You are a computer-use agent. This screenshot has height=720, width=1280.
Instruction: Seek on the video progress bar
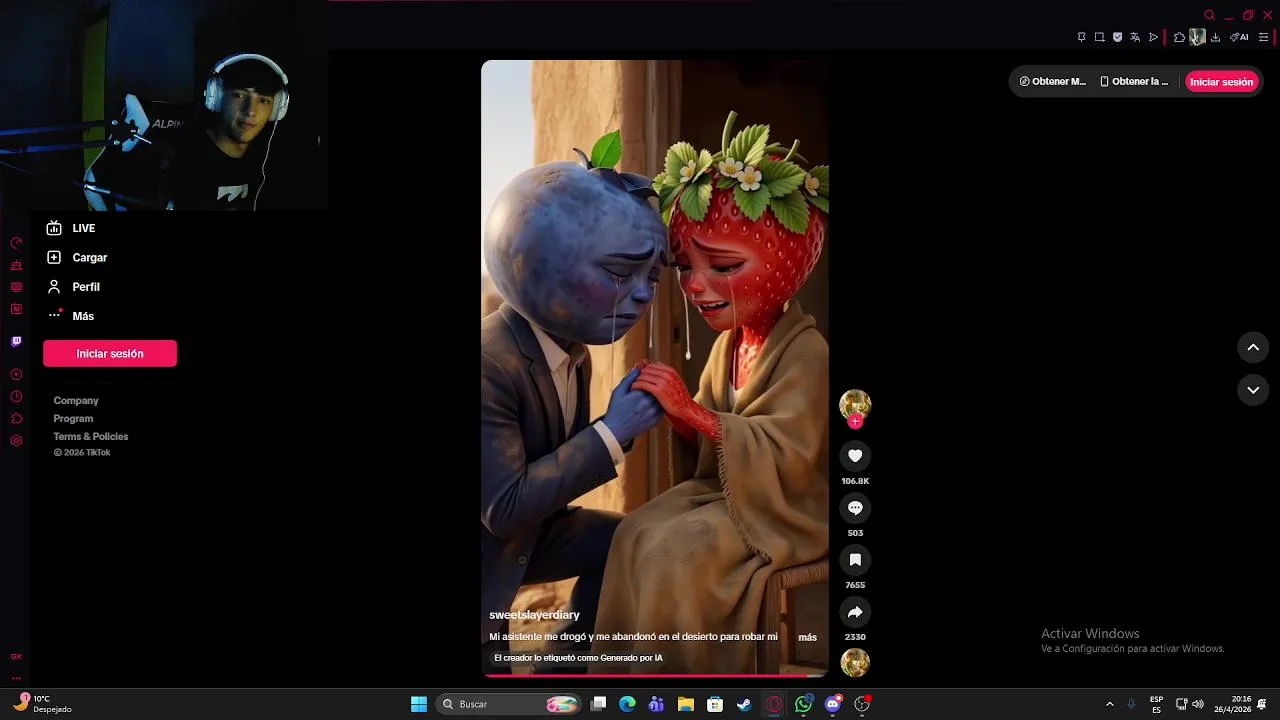(x=655, y=675)
